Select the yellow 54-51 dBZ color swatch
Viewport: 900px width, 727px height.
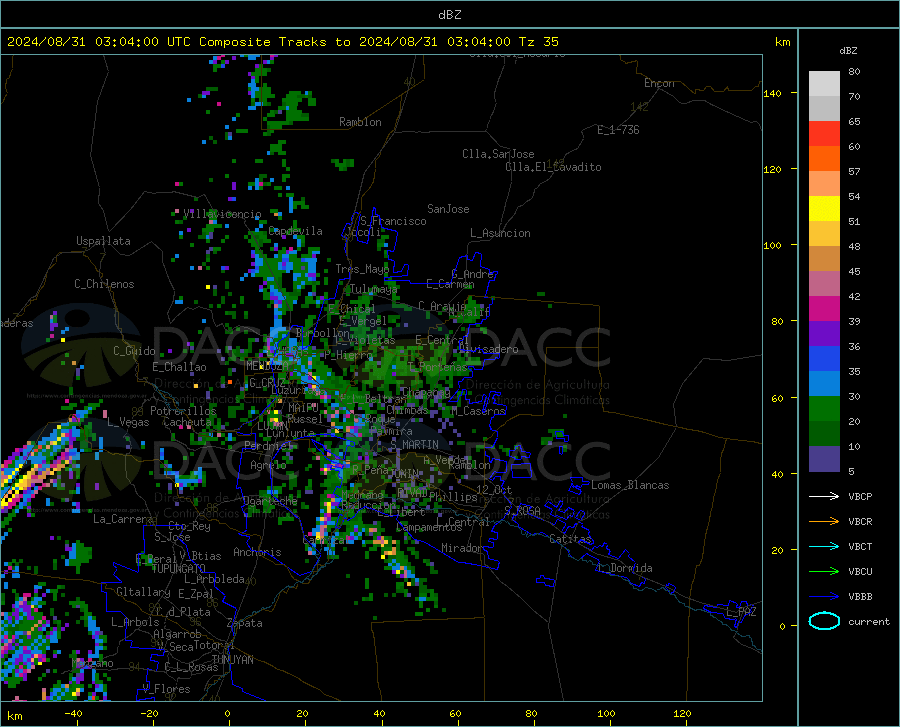824,209
